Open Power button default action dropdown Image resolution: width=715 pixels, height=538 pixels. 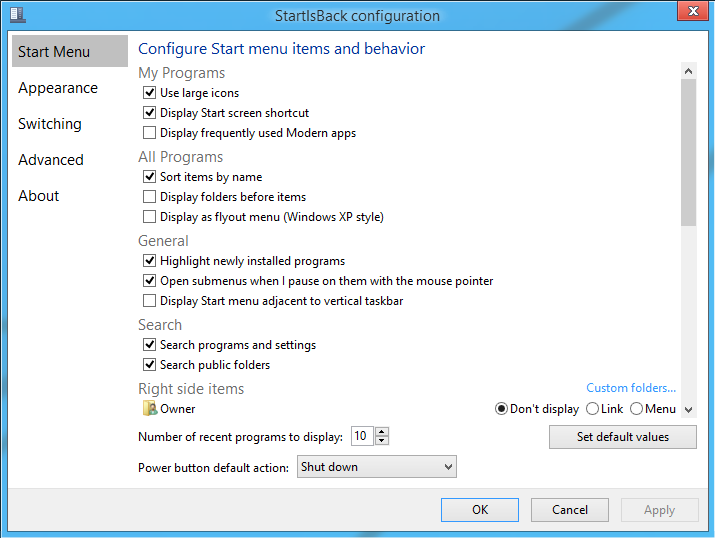pyautogui.click(x=377, y=466)
